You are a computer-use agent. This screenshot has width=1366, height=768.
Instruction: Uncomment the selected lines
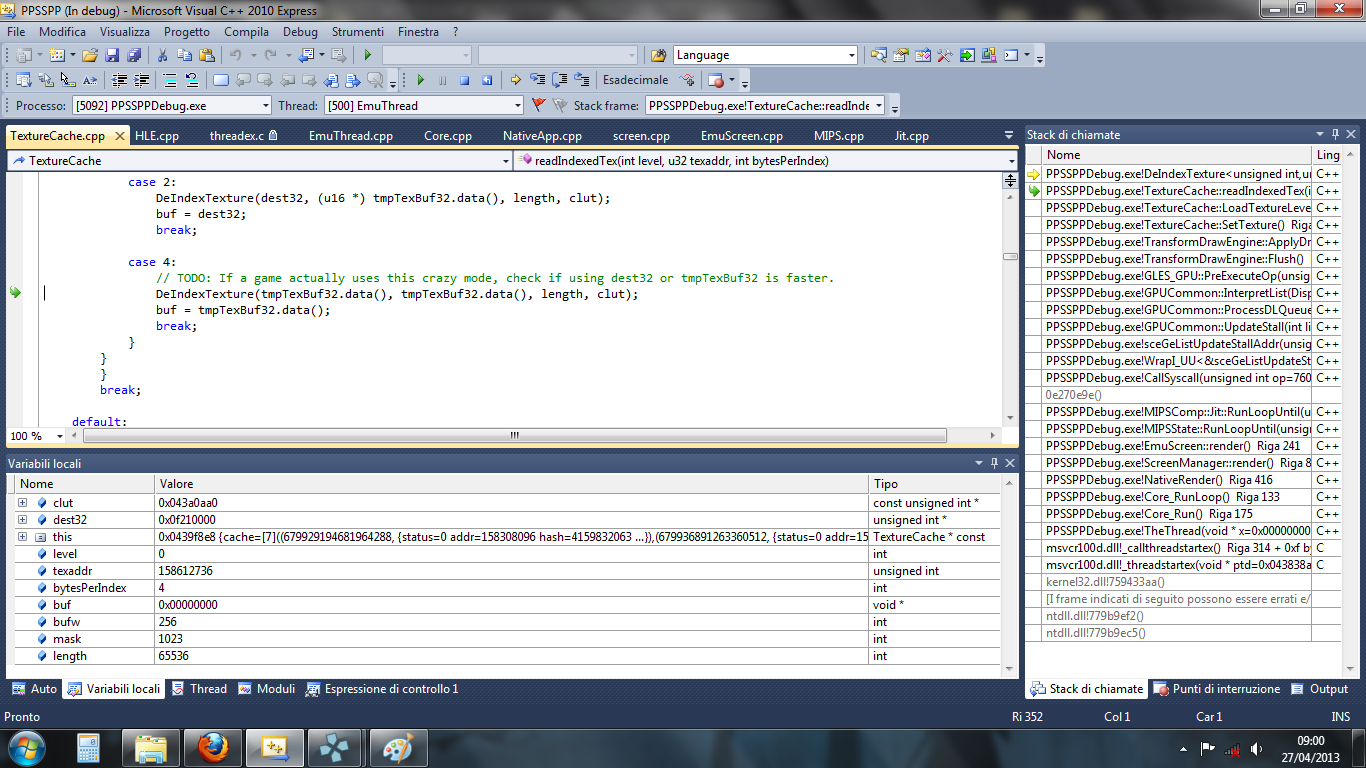pos(192,80)
